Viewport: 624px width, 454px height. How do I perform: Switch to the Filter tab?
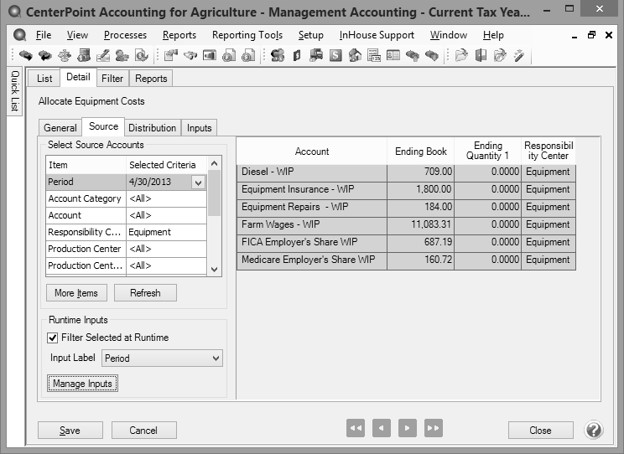[112, 78]
